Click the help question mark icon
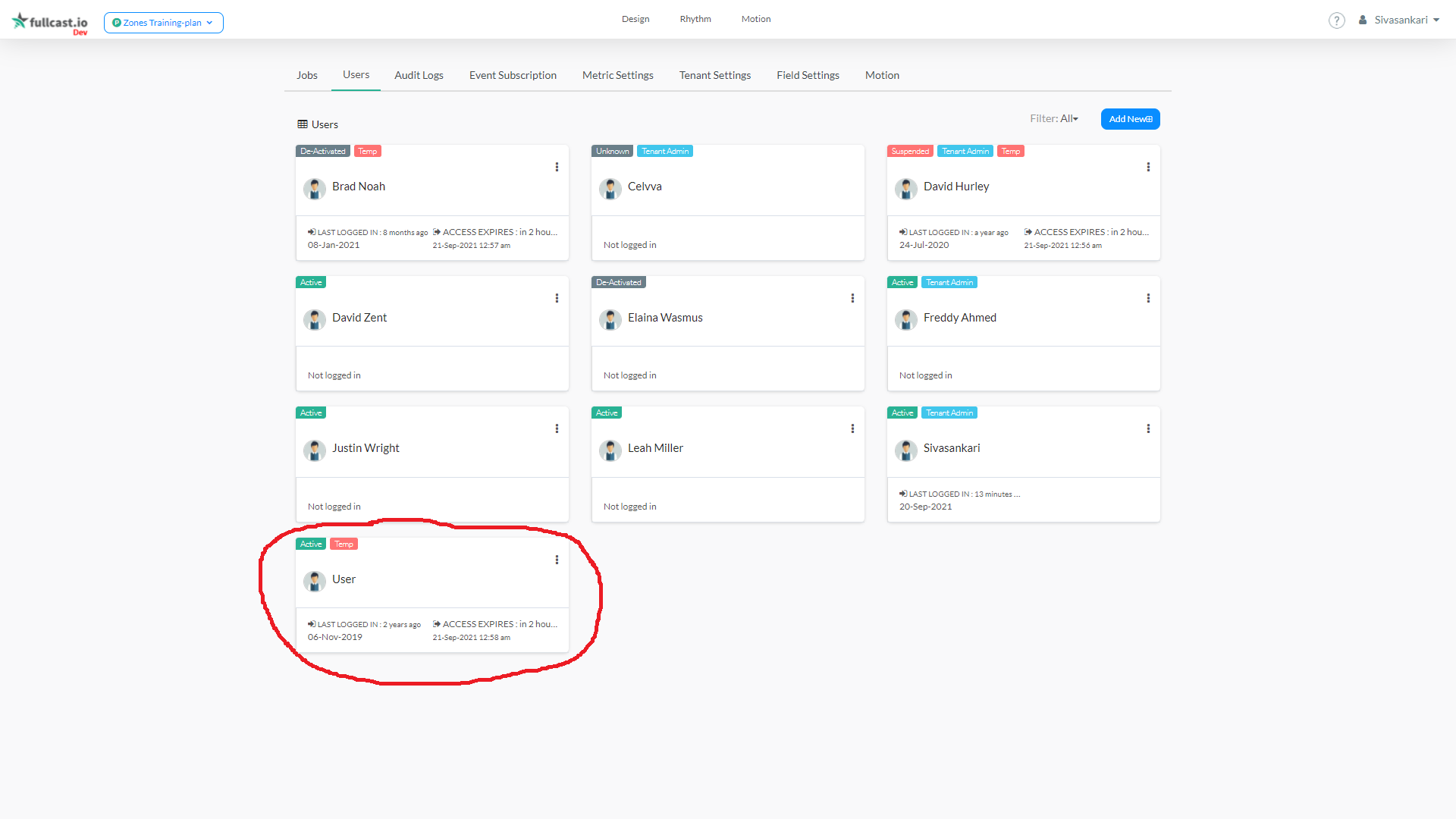The image size is (1456, 819). coord(1336,20)
